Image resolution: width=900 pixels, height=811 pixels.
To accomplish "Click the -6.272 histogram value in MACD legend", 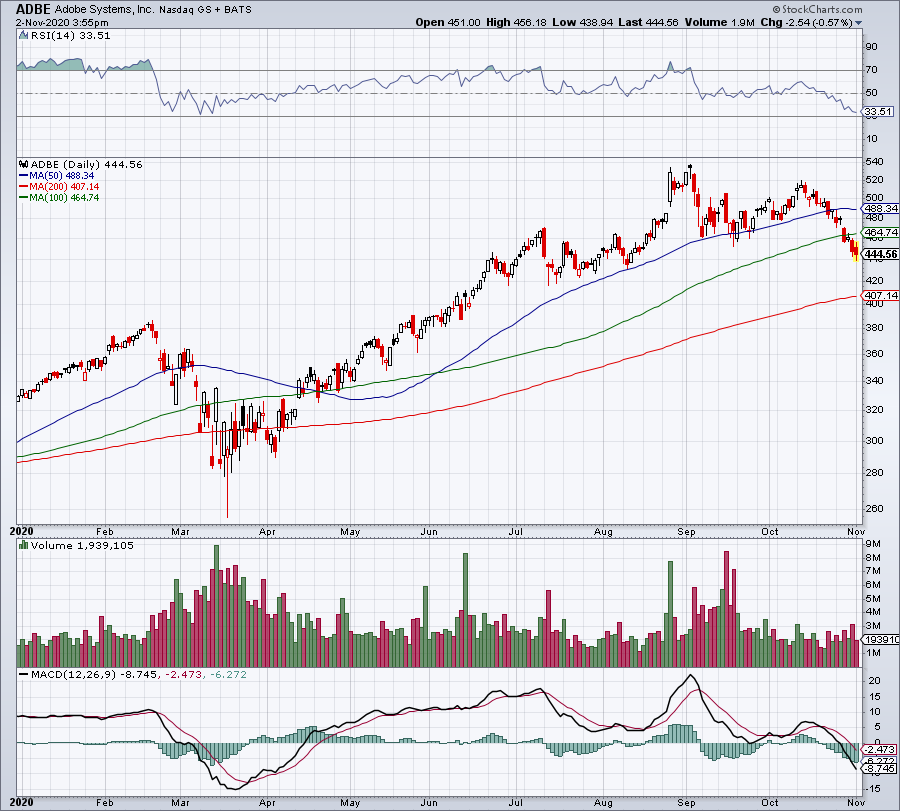I will 228,674.
